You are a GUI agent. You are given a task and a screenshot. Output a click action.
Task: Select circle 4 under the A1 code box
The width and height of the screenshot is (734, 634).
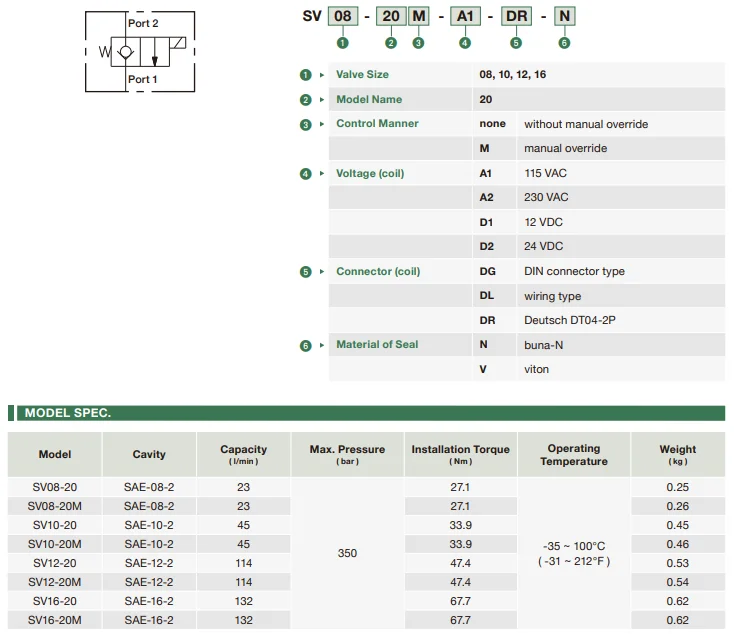(465, 43)
